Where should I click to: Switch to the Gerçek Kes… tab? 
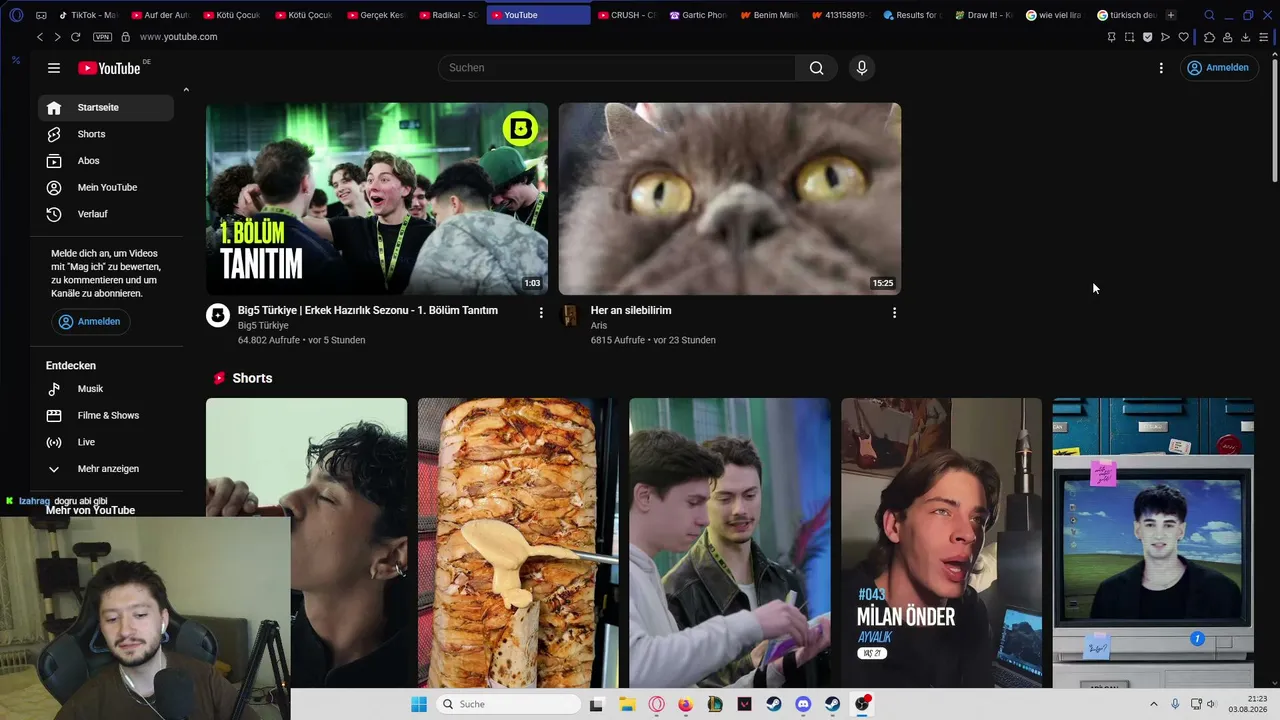click(x=375, y=15)
